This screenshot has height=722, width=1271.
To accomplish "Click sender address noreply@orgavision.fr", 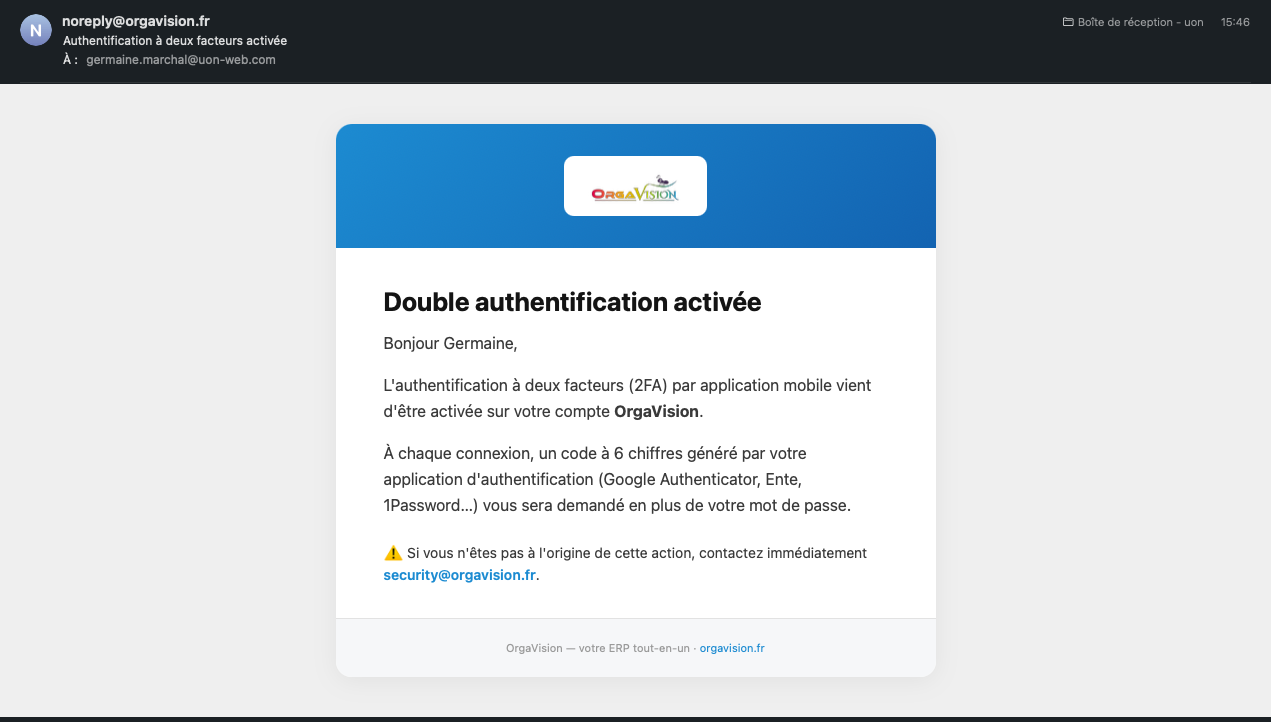I will point(136,21).
